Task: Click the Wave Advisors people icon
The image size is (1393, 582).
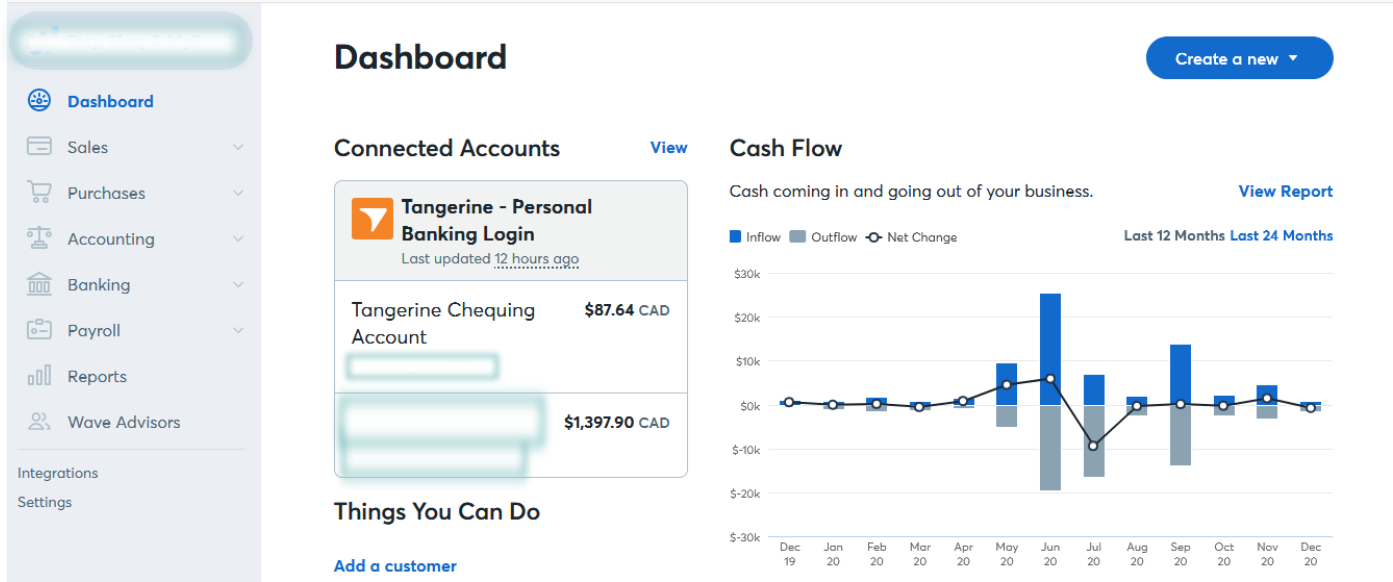Action: (38, 421)
